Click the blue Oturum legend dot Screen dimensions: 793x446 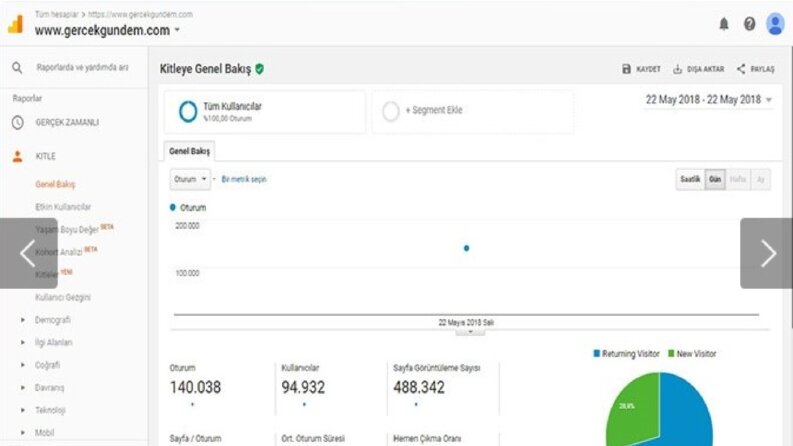(x=172, y=207)
